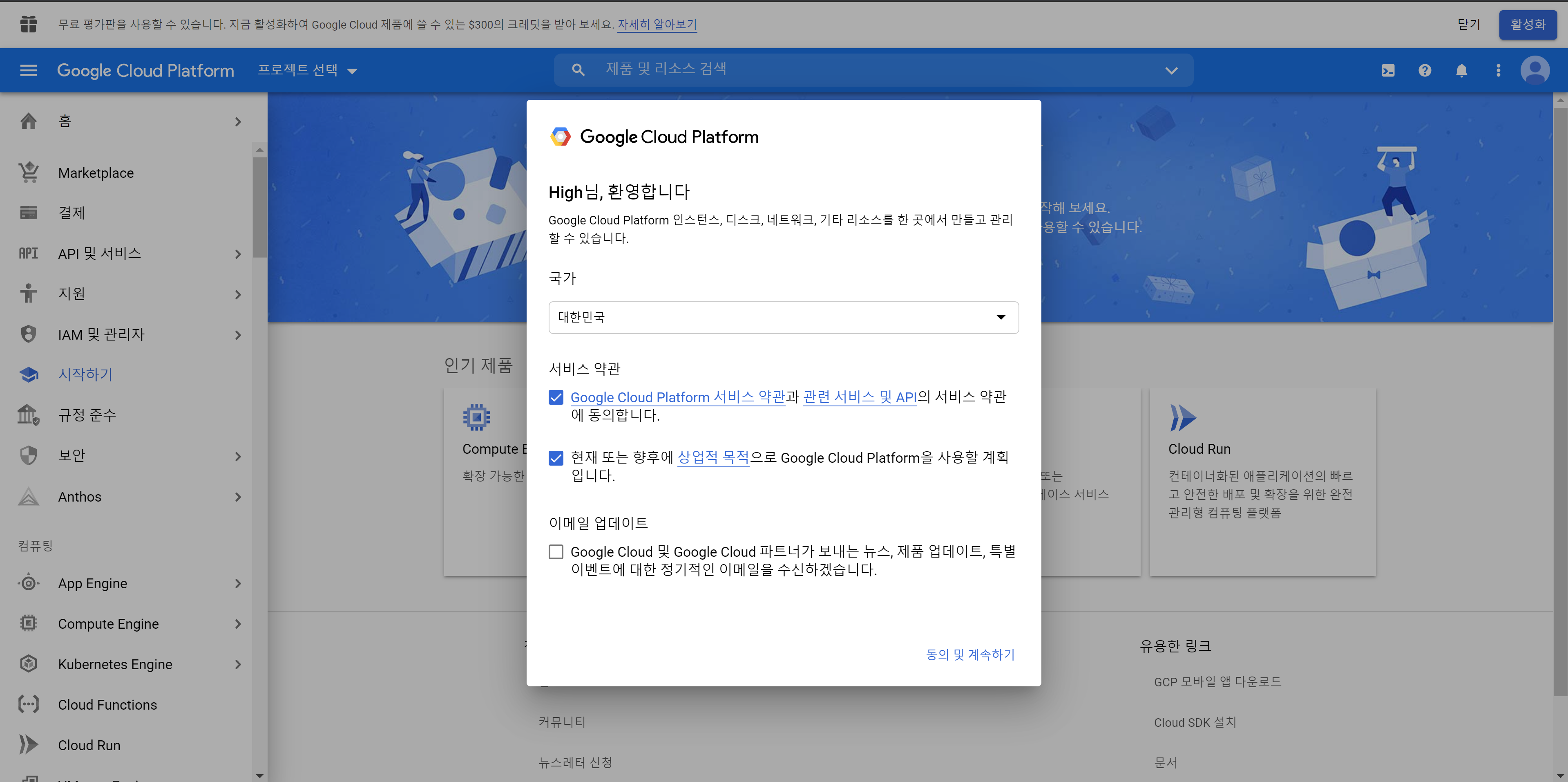Uncheck the commercial purpose usage checkbox
The width and height of the screenshot is (1568, 782).
556,458
